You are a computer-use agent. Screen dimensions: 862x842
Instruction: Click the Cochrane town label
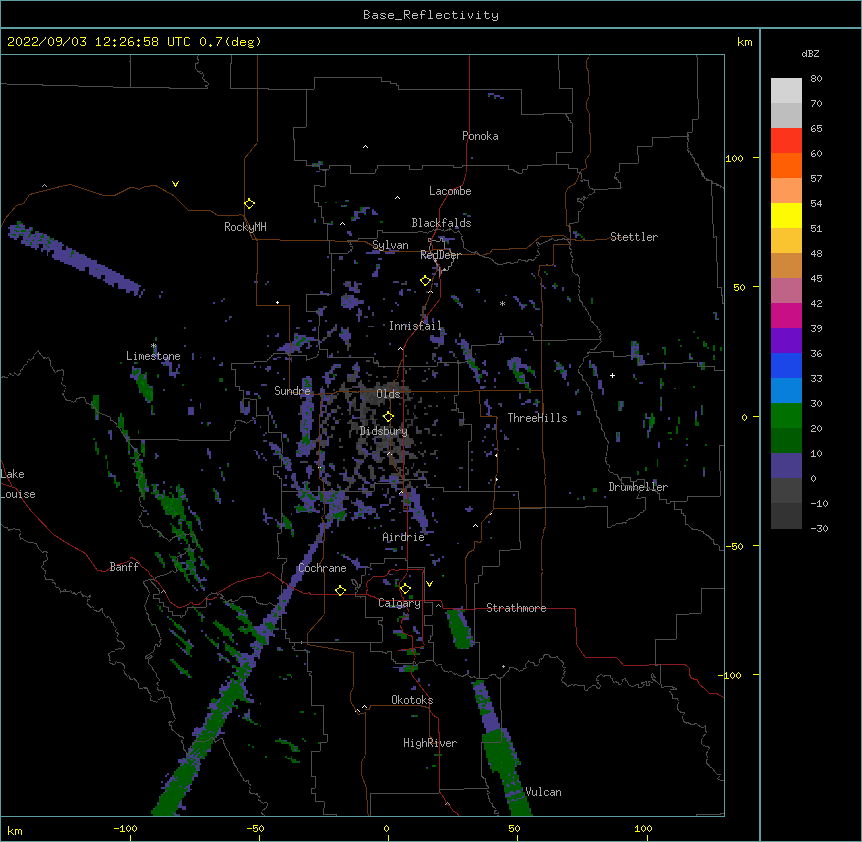pos(322,568)
